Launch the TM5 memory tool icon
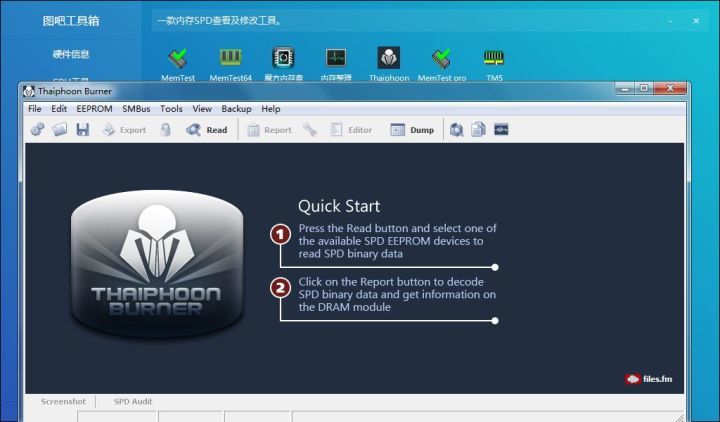720x422 pixels. click(494, 64)
